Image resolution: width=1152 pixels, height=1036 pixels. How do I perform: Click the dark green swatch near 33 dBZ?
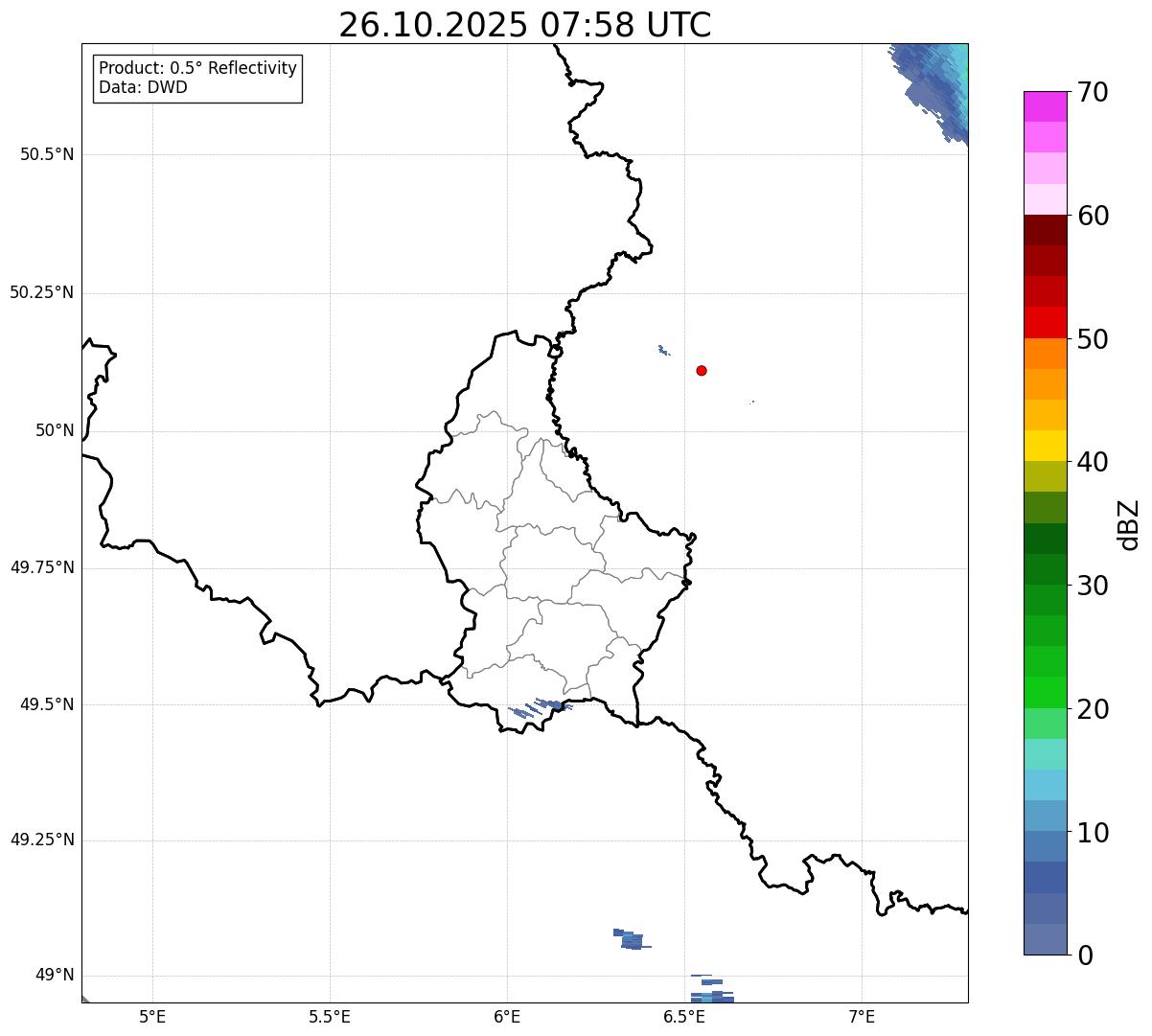pos(1046,539)
